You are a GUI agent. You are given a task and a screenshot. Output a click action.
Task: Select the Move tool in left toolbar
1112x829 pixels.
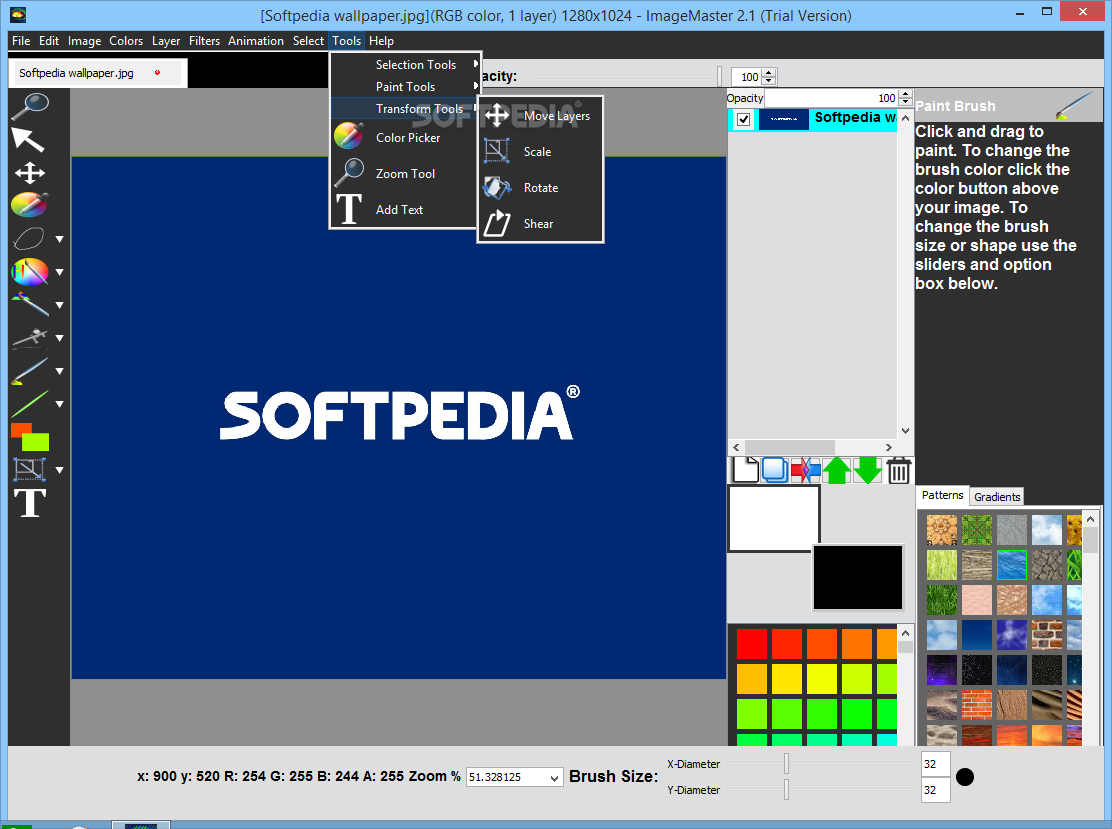point(30,173)
